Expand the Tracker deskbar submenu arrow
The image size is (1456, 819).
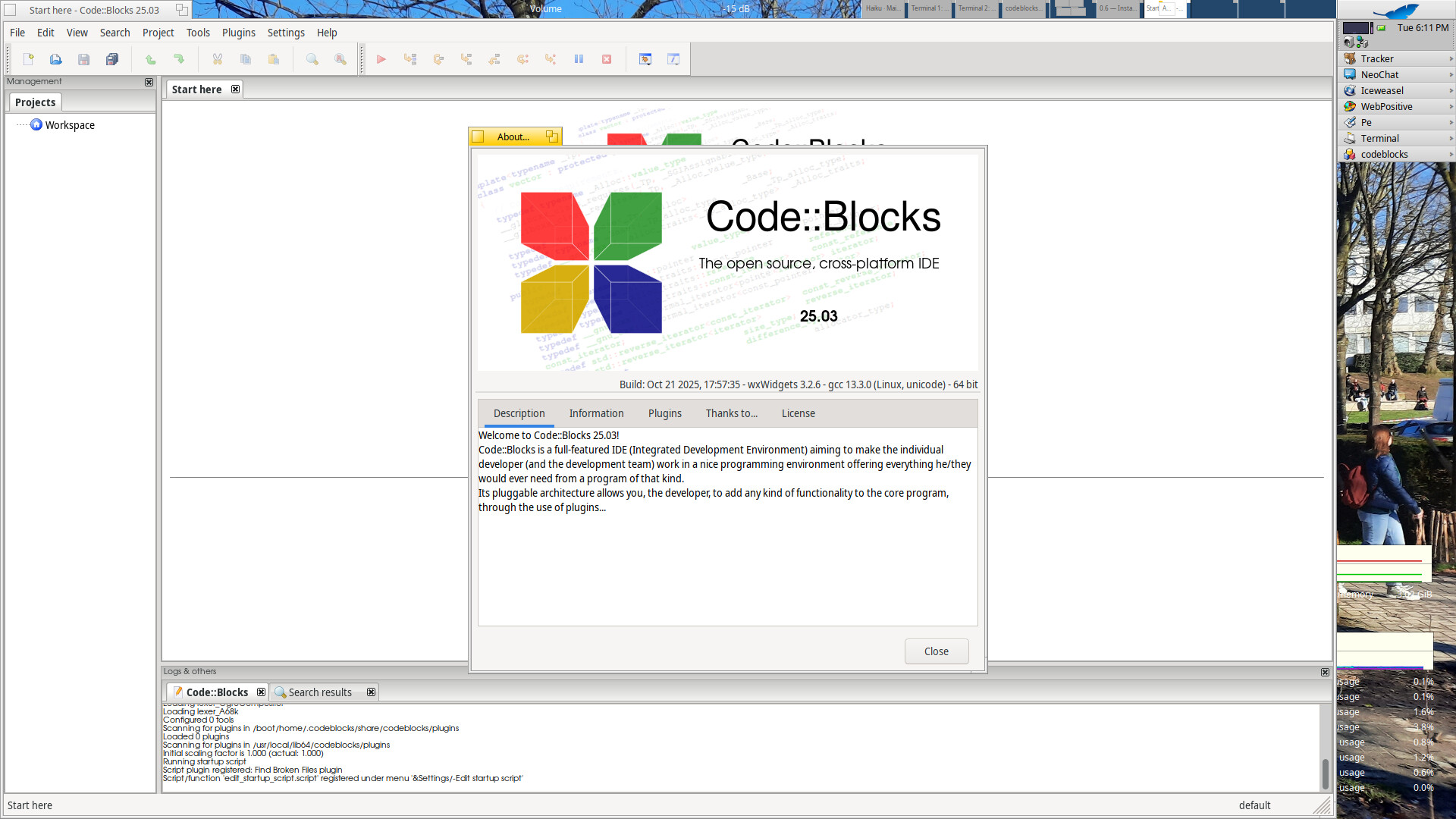tap(1451, 59)
